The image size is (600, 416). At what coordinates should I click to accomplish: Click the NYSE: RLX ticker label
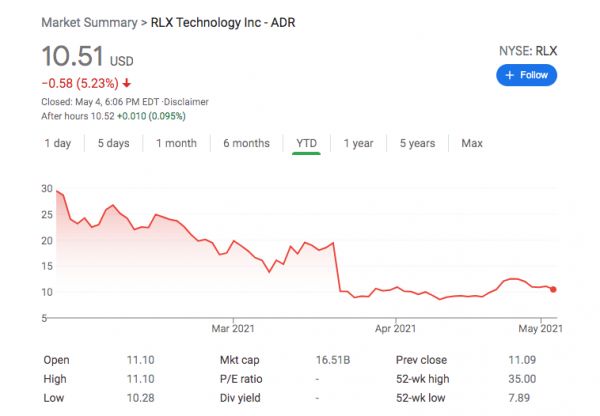tap(526, 50)
